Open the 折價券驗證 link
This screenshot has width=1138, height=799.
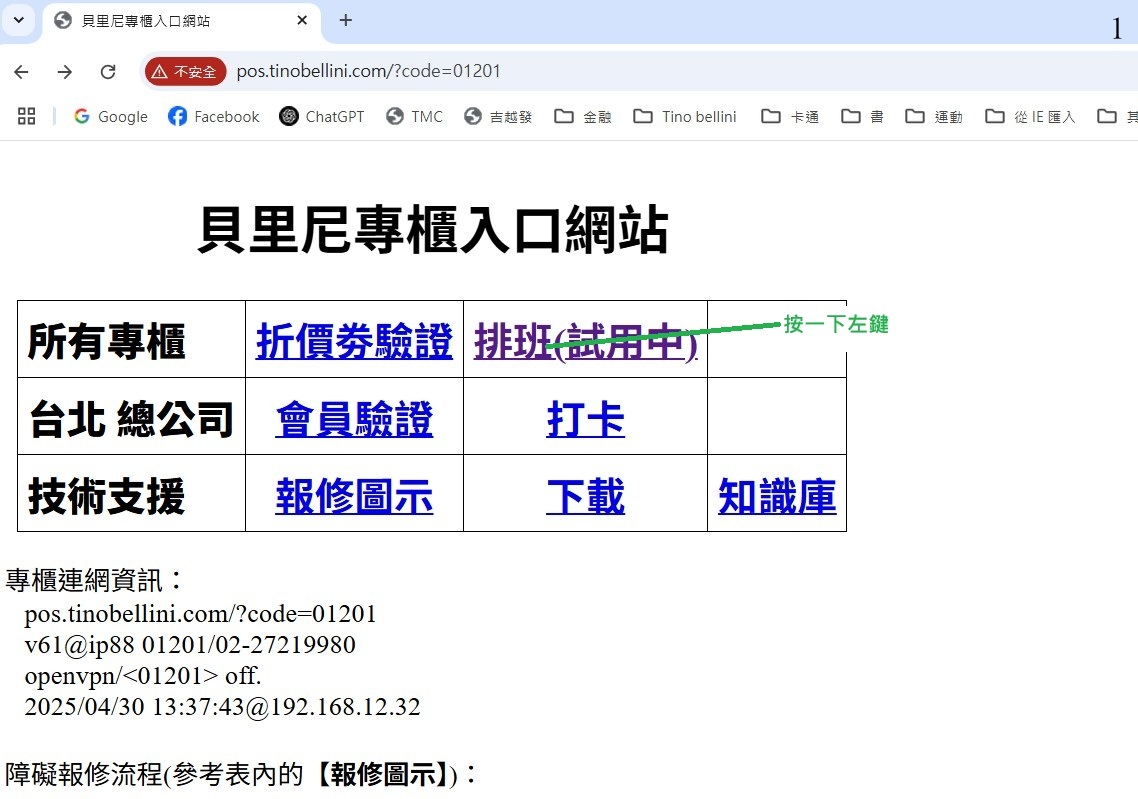[354, 341]
